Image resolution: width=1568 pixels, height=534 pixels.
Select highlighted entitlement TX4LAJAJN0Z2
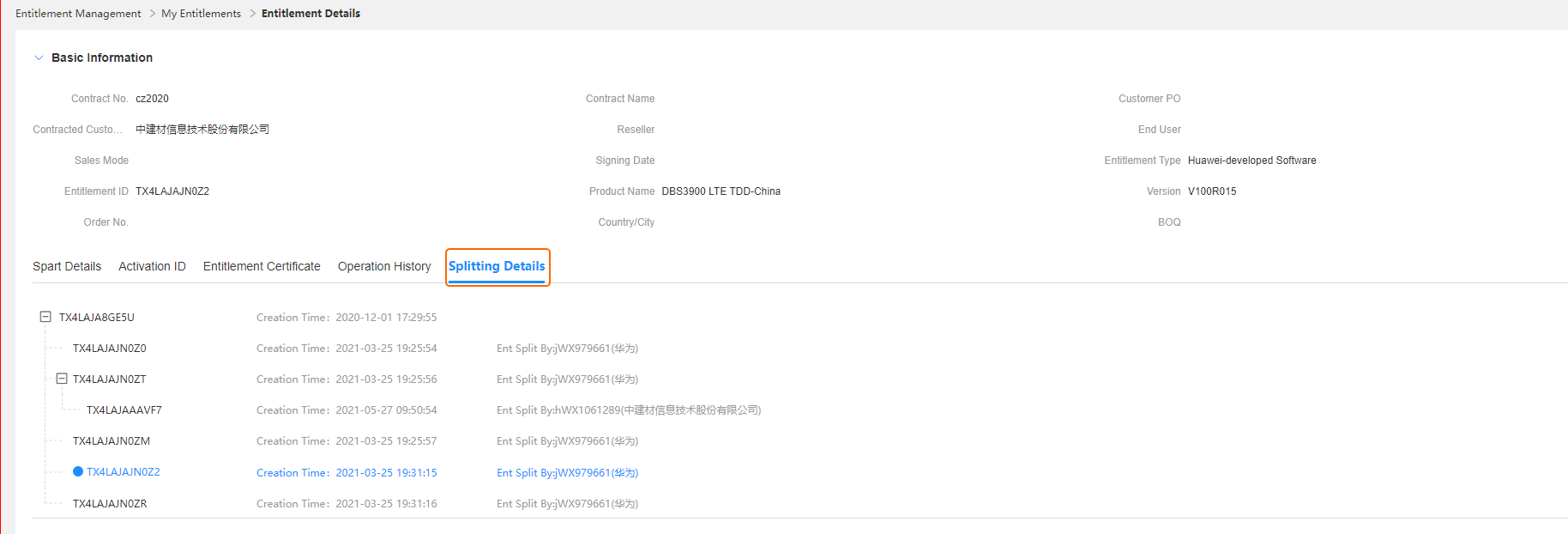124,472
